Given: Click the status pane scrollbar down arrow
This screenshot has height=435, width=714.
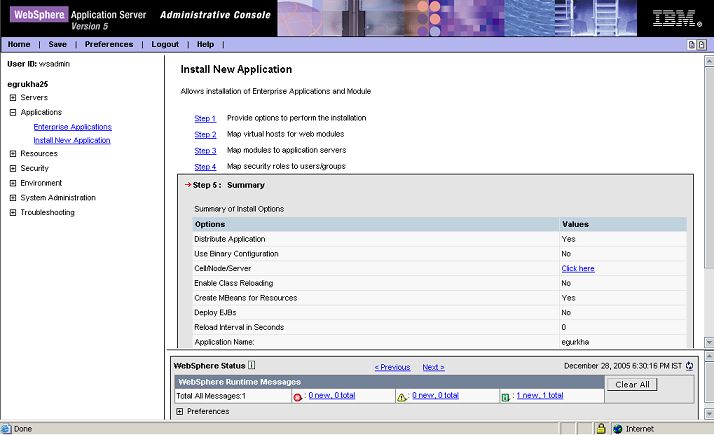Looking at the screenshot, I should [x=709, y=414].
